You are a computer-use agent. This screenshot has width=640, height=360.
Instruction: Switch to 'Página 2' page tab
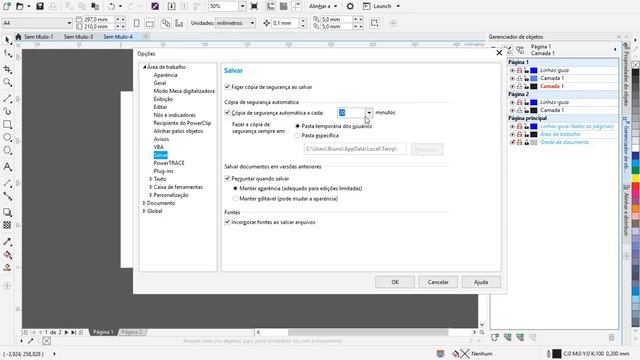pyautogui.click(x=132, y=332)
